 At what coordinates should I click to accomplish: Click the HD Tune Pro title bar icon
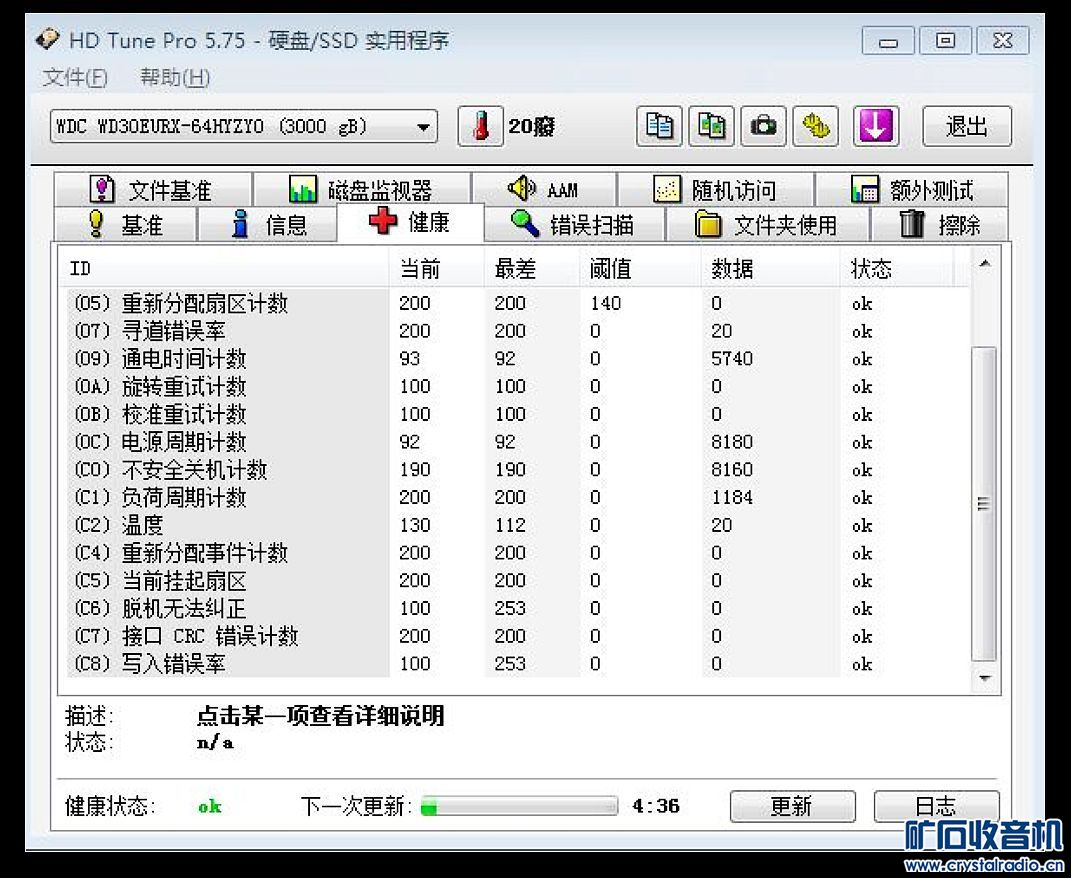(48, 40)
